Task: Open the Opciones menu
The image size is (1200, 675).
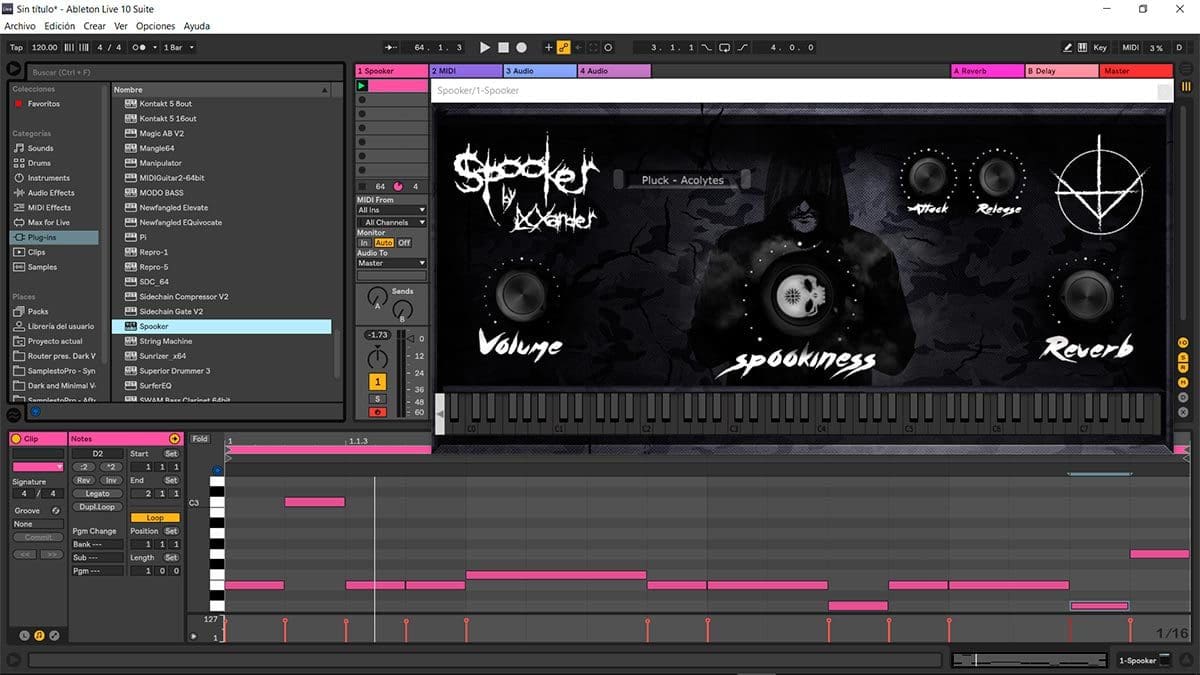Action: (x=155, y=26)
